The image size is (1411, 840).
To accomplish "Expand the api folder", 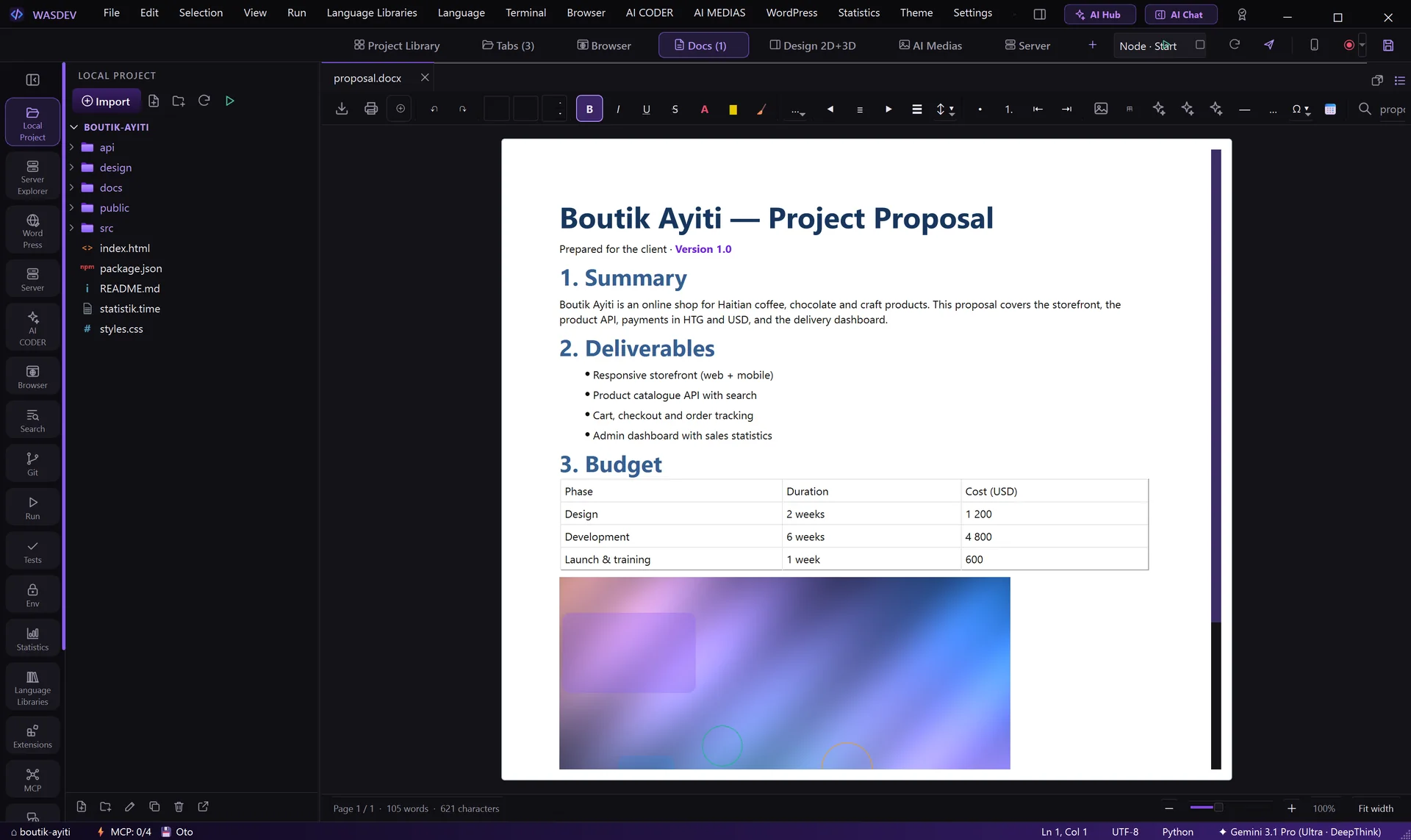I will point(72,147).
